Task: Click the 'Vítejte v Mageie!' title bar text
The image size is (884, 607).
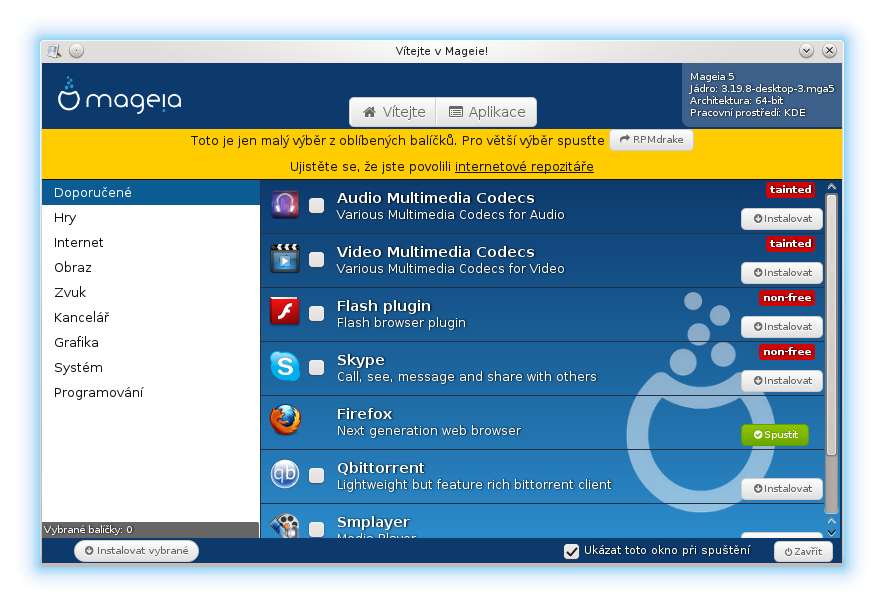Action: (x=442, y=51)
